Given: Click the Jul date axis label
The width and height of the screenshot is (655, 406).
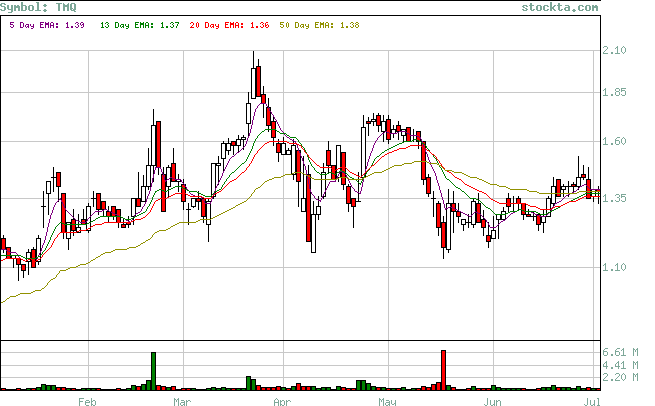Looking at the screenshot, I should coord(592,402).
